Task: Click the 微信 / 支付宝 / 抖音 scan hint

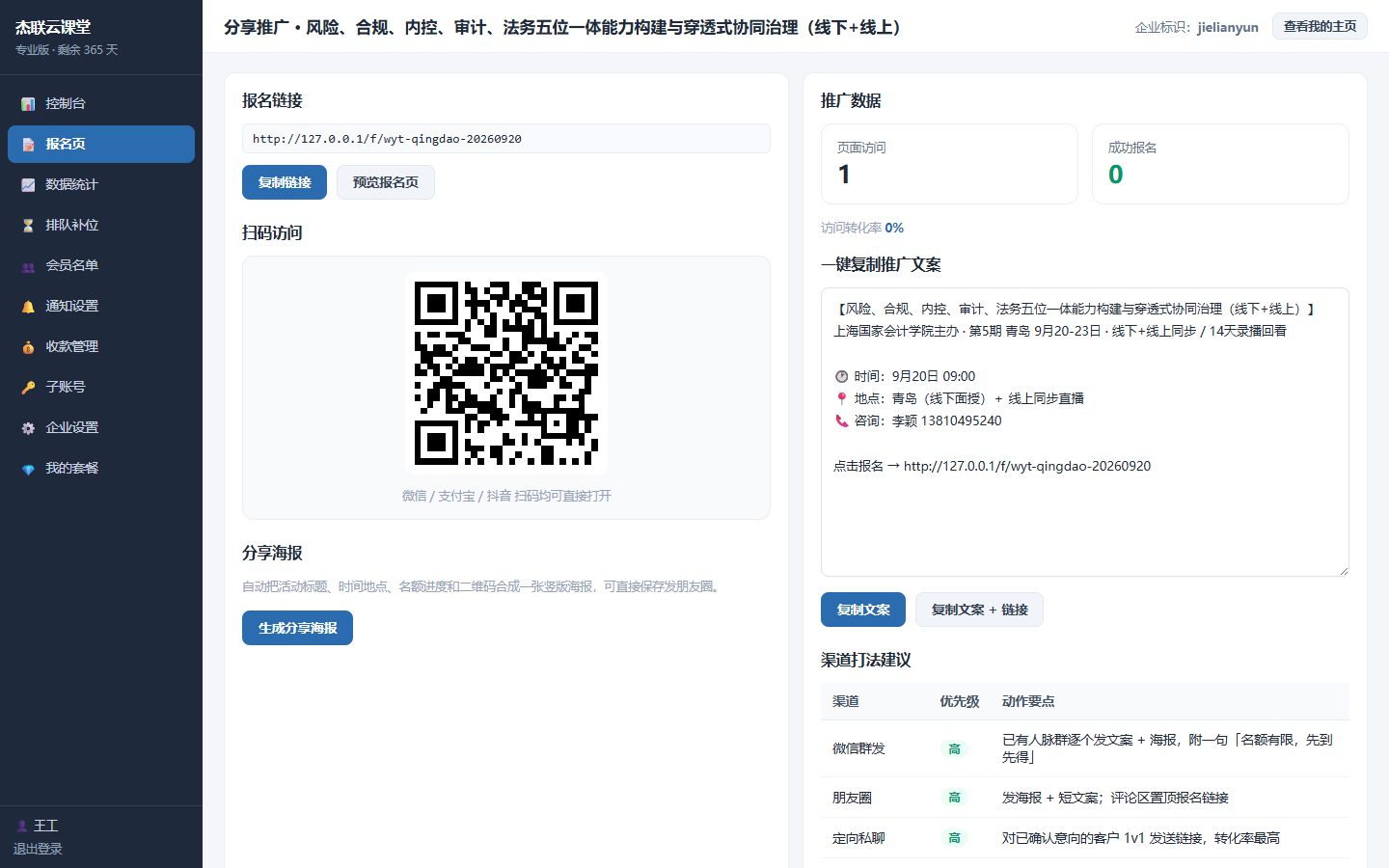Action: click(506, 496)
